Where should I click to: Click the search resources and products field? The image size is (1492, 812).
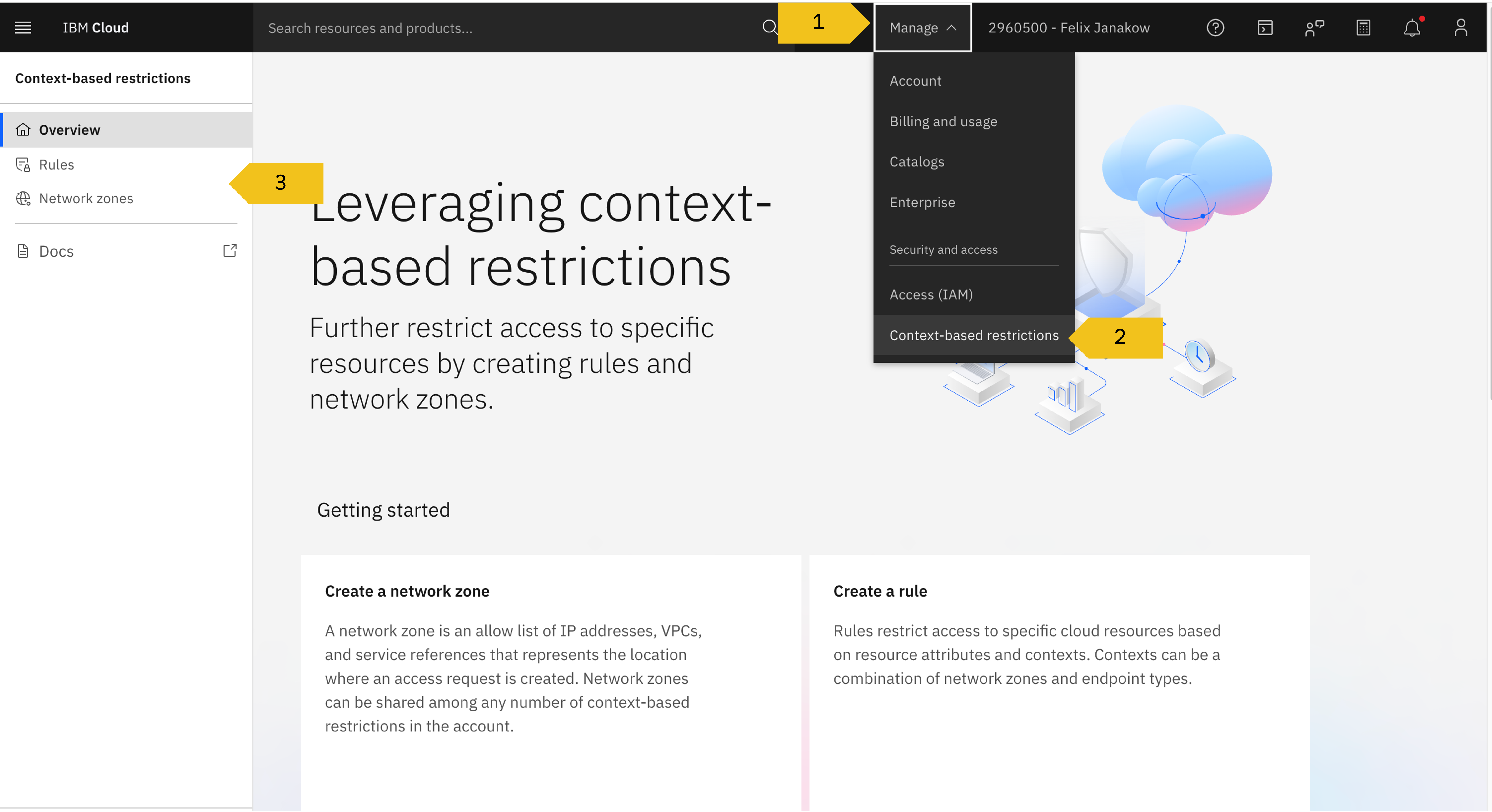(x=504, y=28)
